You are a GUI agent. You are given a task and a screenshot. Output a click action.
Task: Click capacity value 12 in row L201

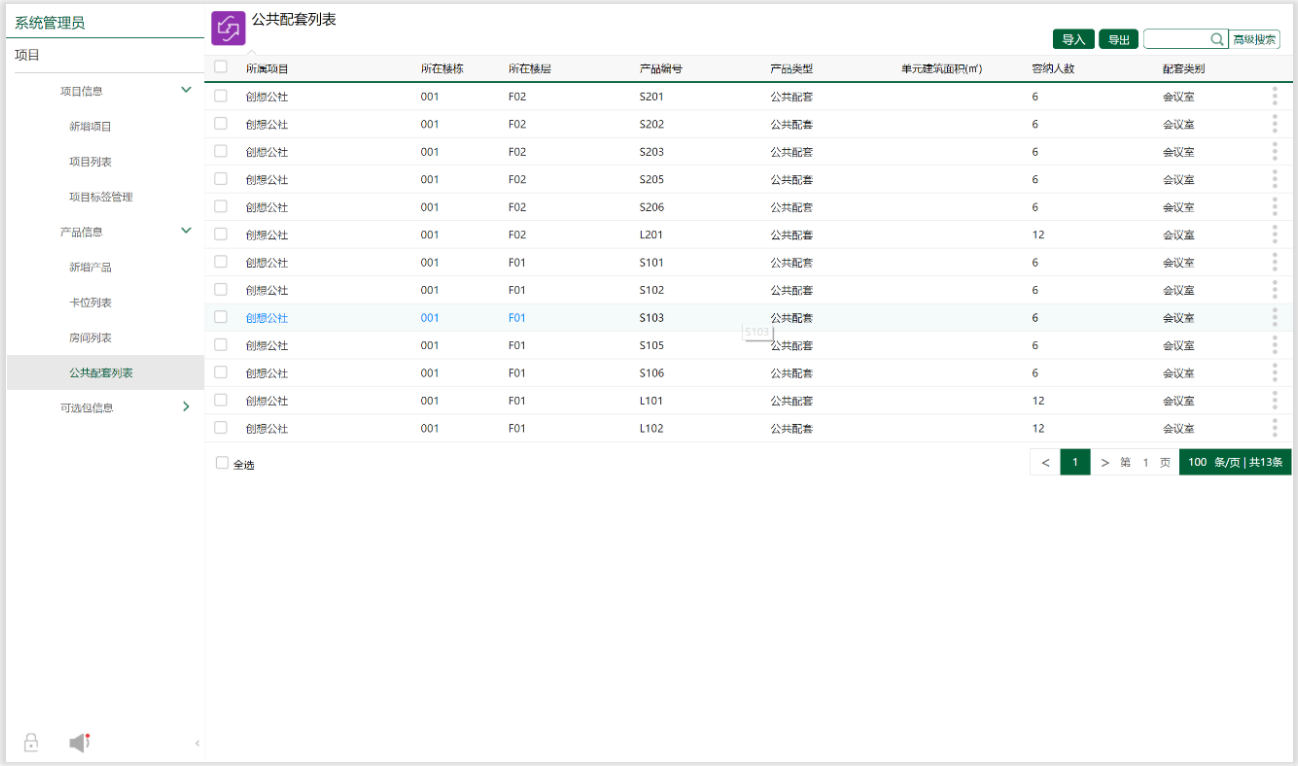(x=1038, y=235)
